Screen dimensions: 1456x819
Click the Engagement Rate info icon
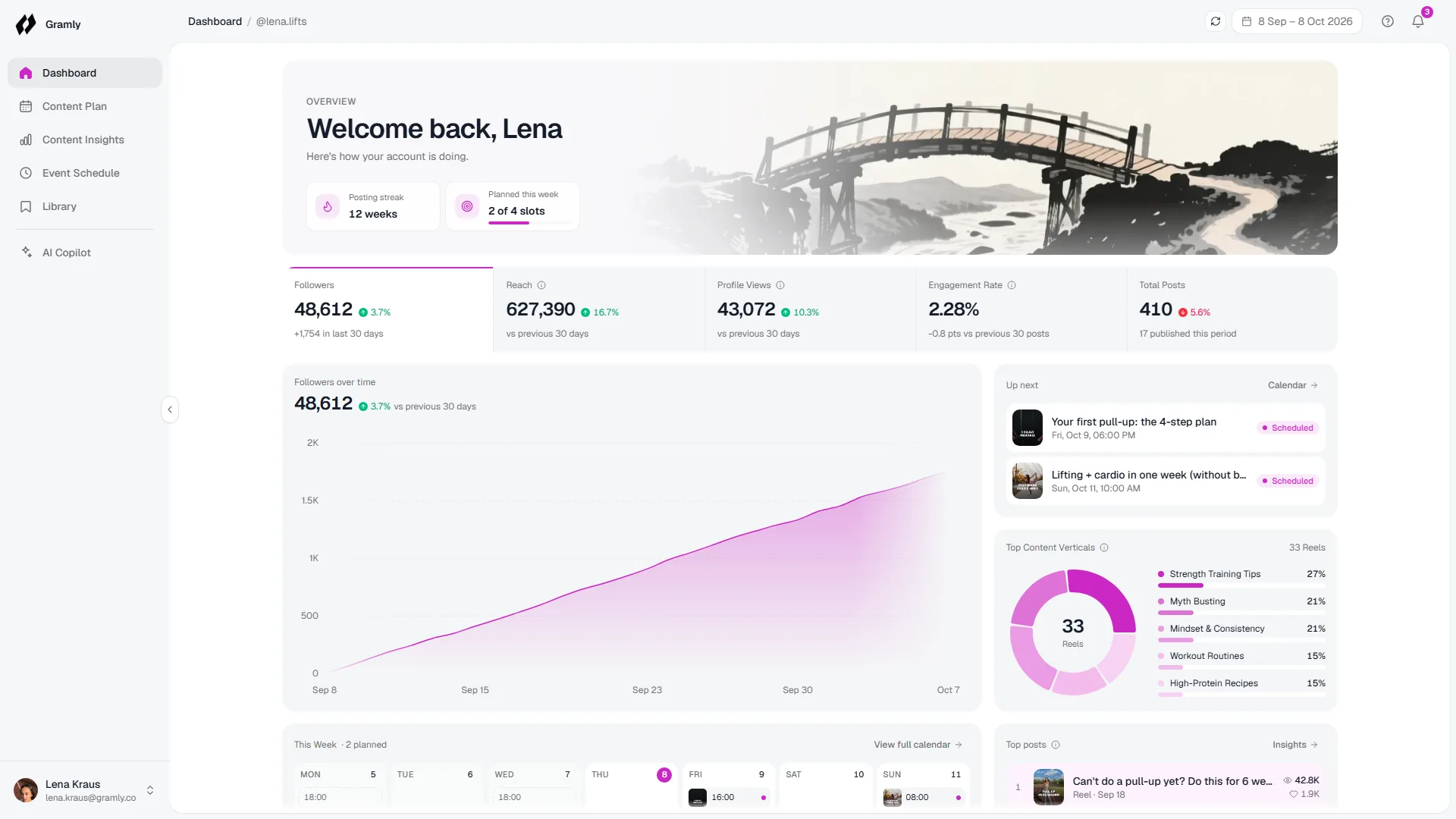click(1012, 285)
